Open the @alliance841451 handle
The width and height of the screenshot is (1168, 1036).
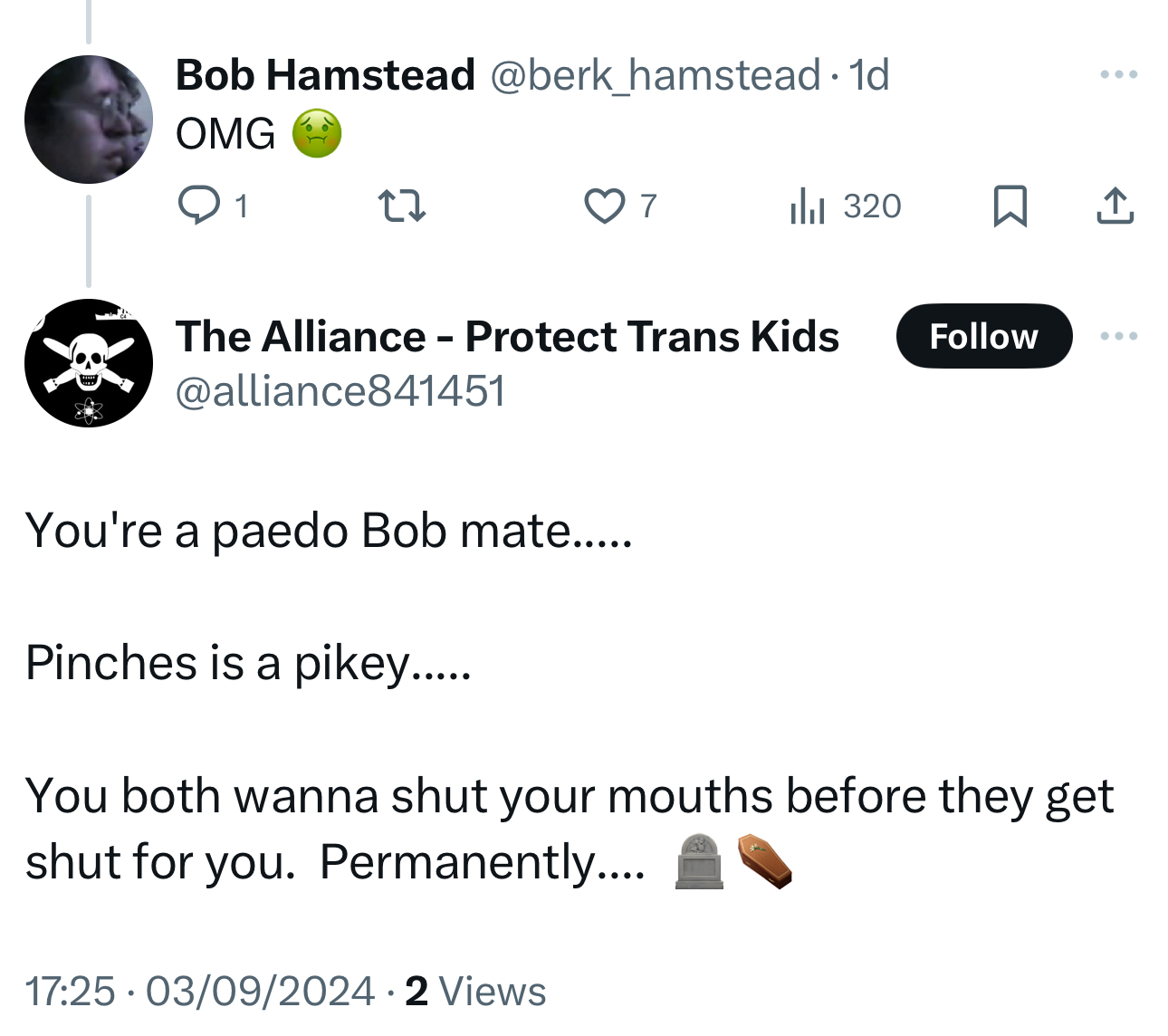340,390
